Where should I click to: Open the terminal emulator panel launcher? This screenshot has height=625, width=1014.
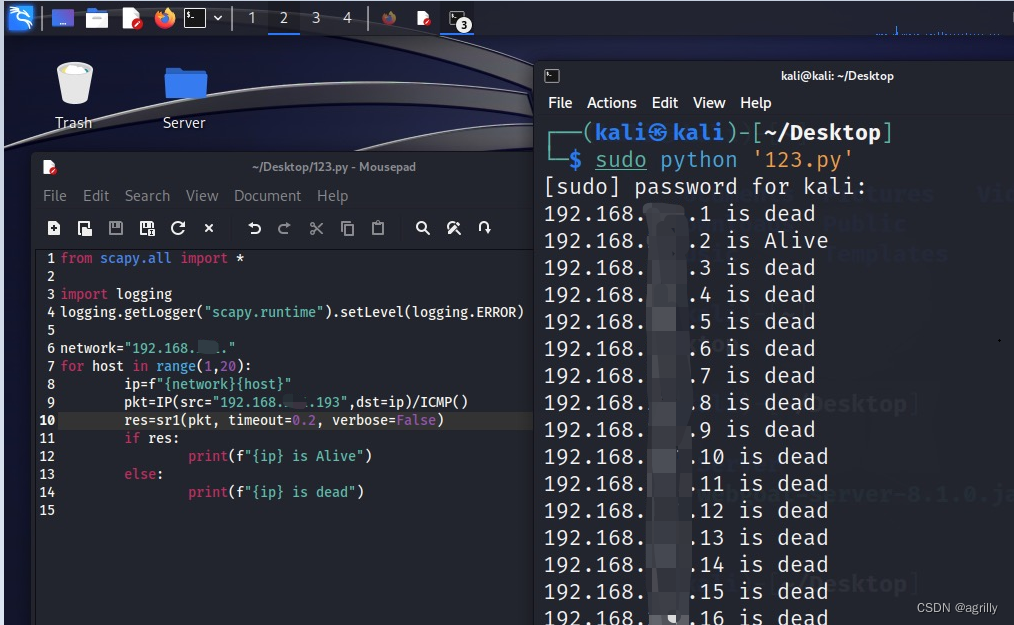[x=195, y=18]
